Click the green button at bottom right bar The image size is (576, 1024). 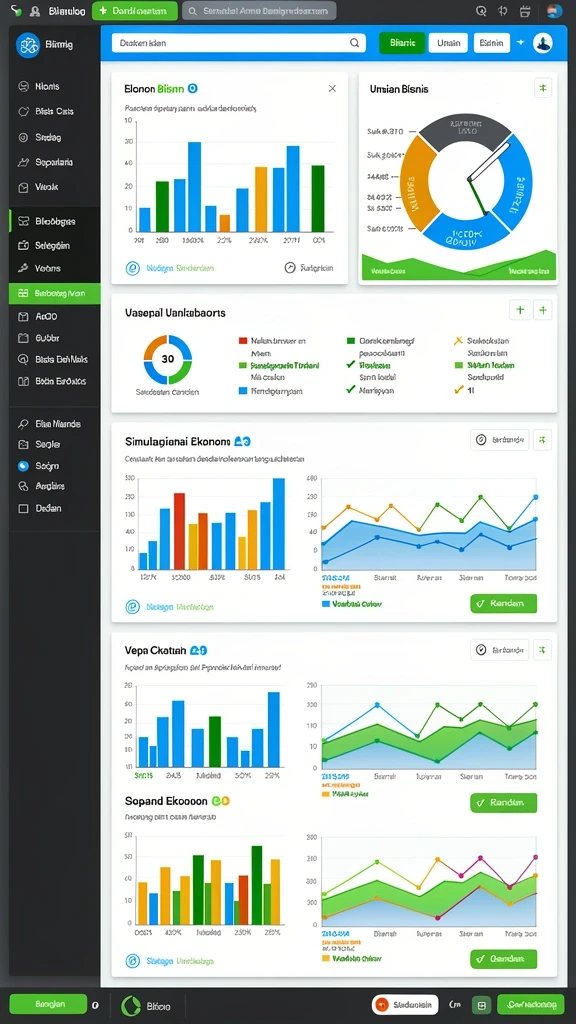[x=530, y=1004]
